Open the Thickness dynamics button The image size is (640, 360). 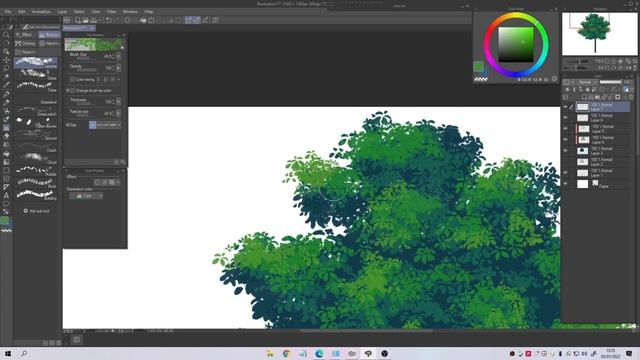point(119,101)
